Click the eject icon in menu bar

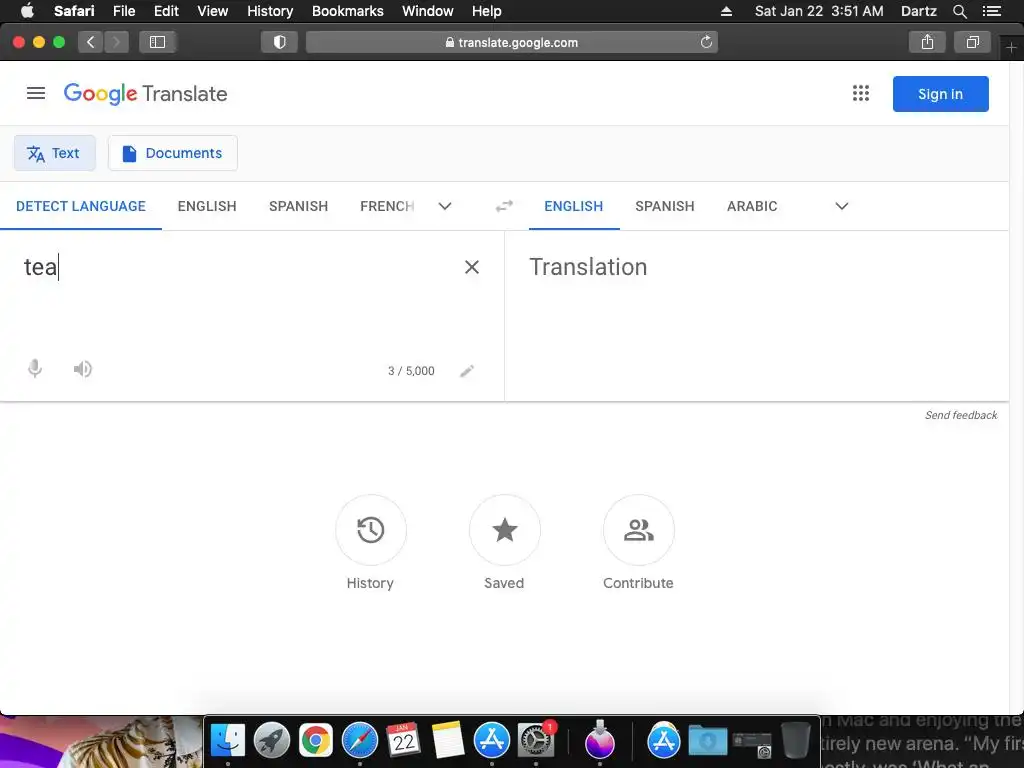(x=726, y=11)
